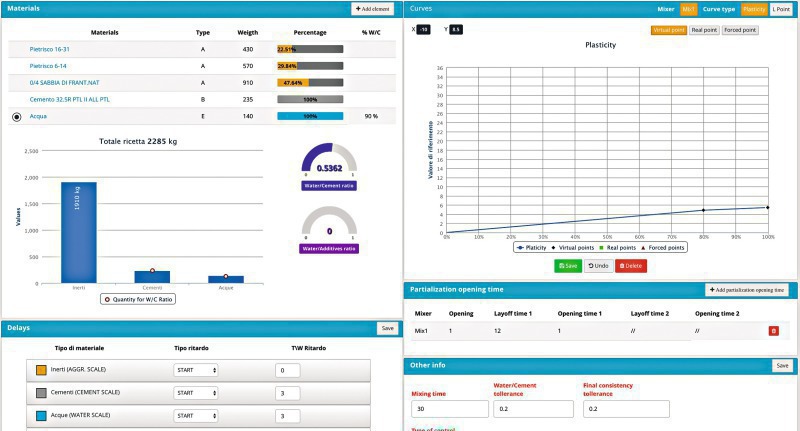This screenshot has width=800, height=431.
Task: Click the virtual point at 80% on curve
Action: pos(704,210)
